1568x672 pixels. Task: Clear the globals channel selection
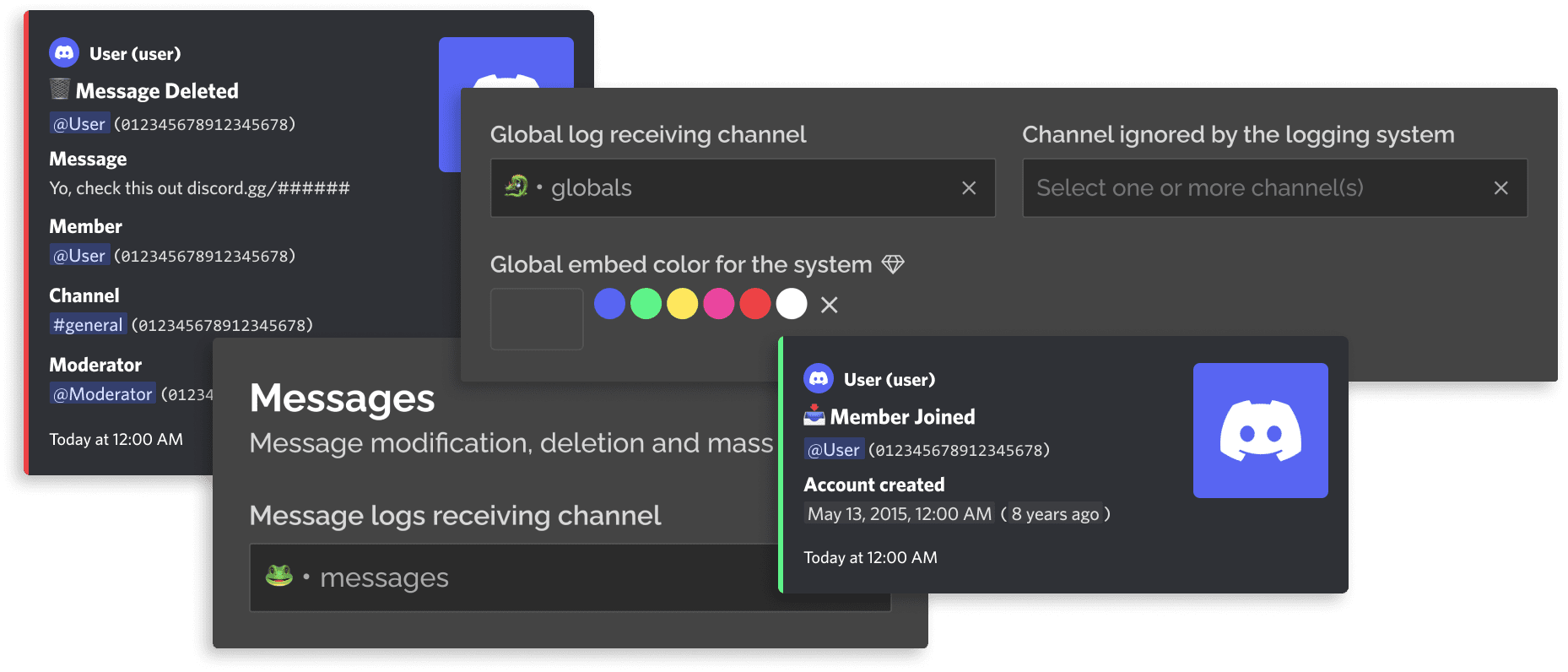click(969, 188)
